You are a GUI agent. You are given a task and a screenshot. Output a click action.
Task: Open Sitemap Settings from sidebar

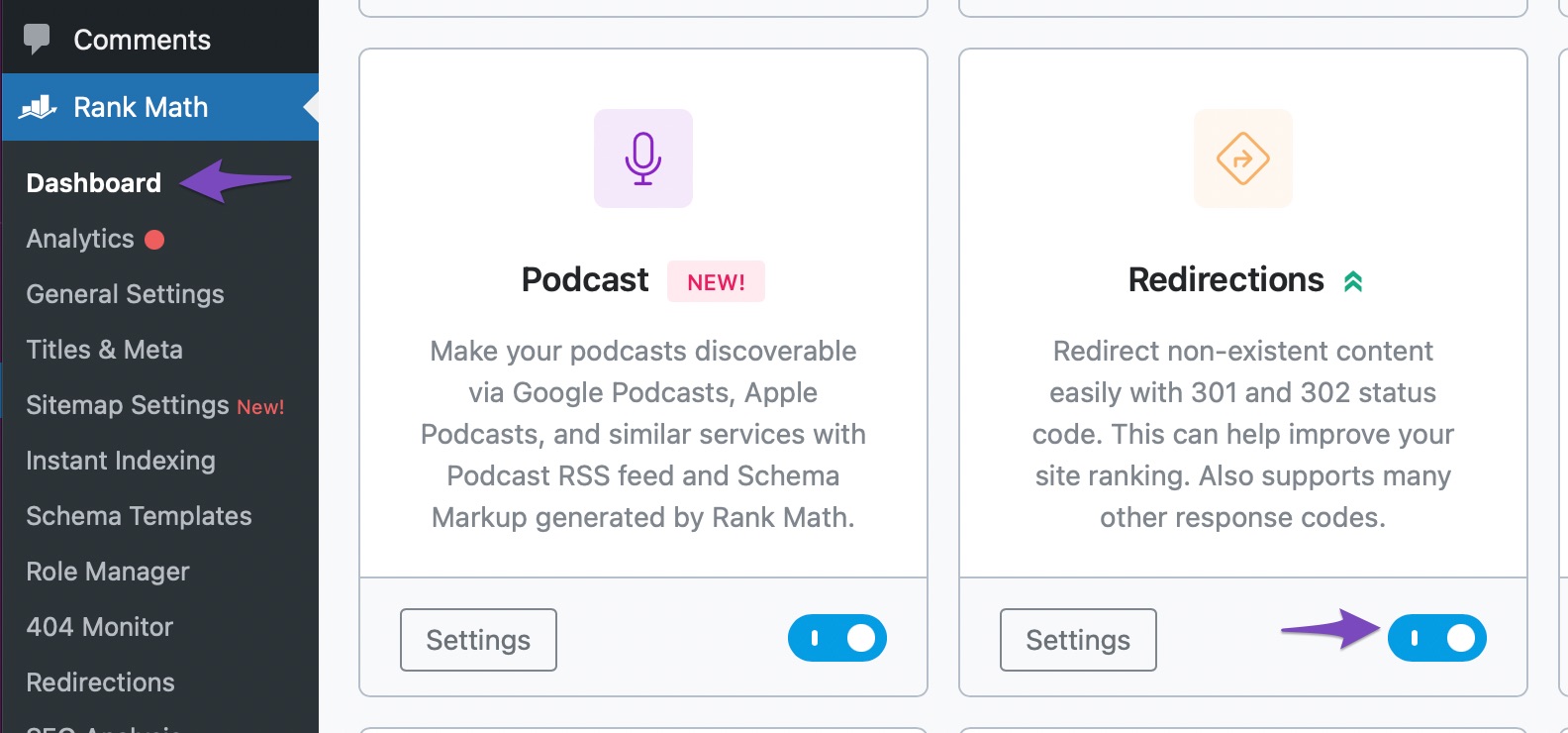pos(128,405)
